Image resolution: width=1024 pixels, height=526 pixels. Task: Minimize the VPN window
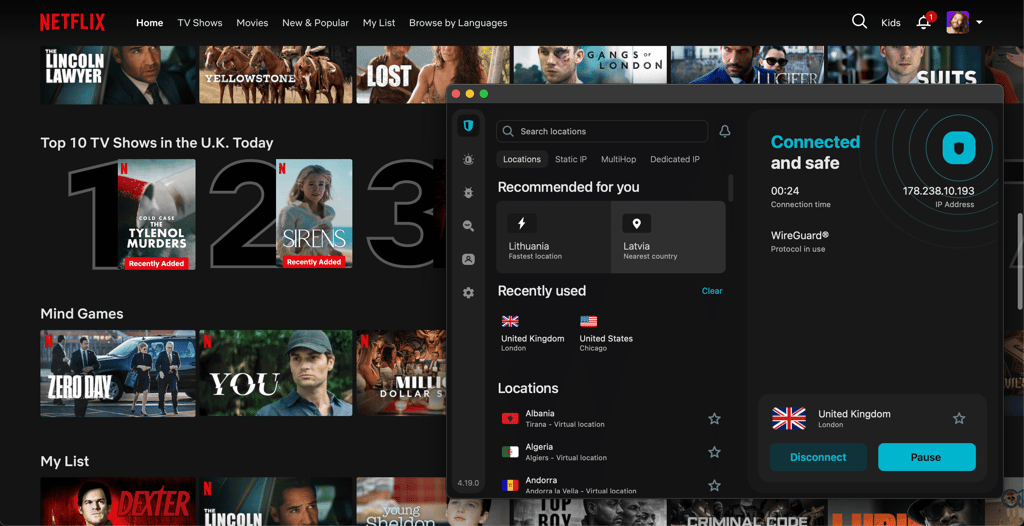coord(470,94)
